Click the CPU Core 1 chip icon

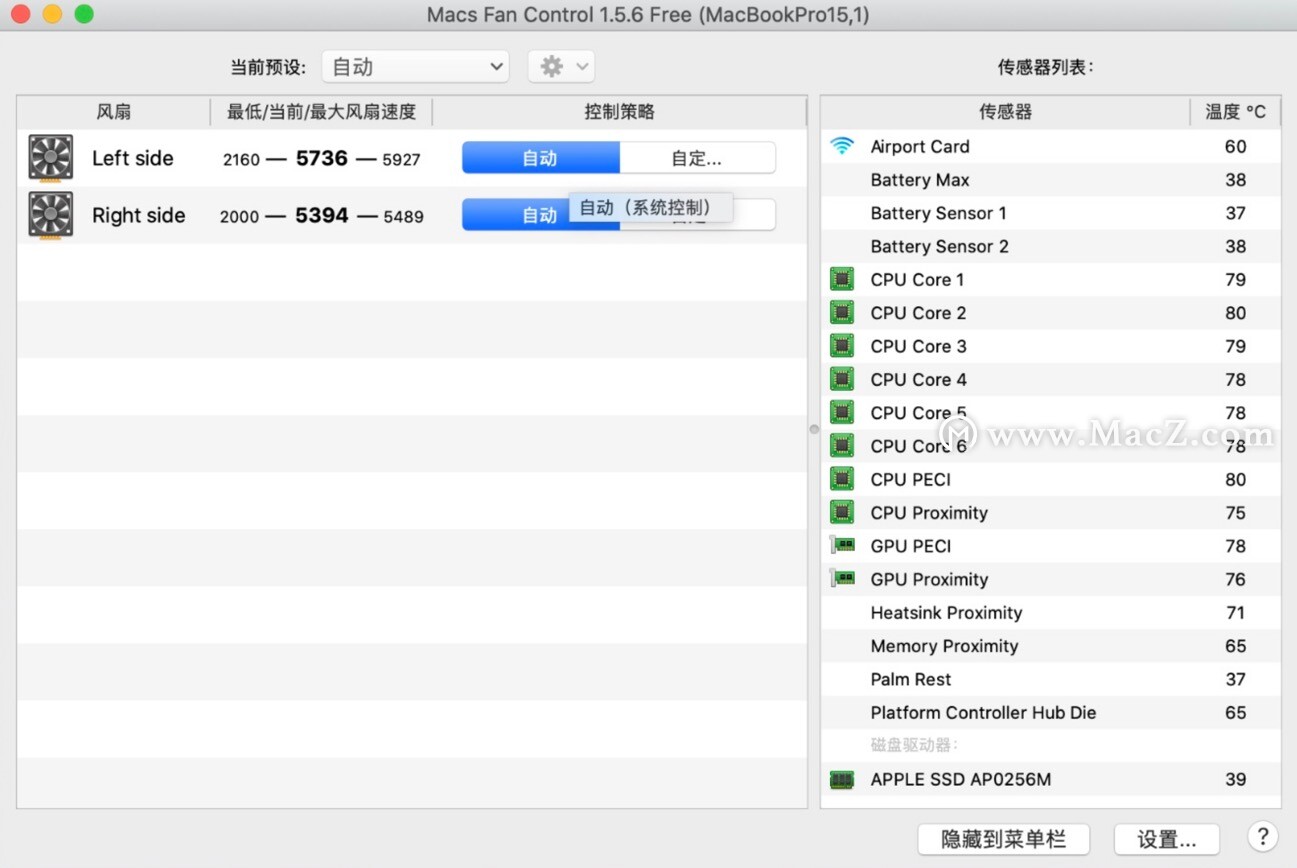click(x=842, y=280)
